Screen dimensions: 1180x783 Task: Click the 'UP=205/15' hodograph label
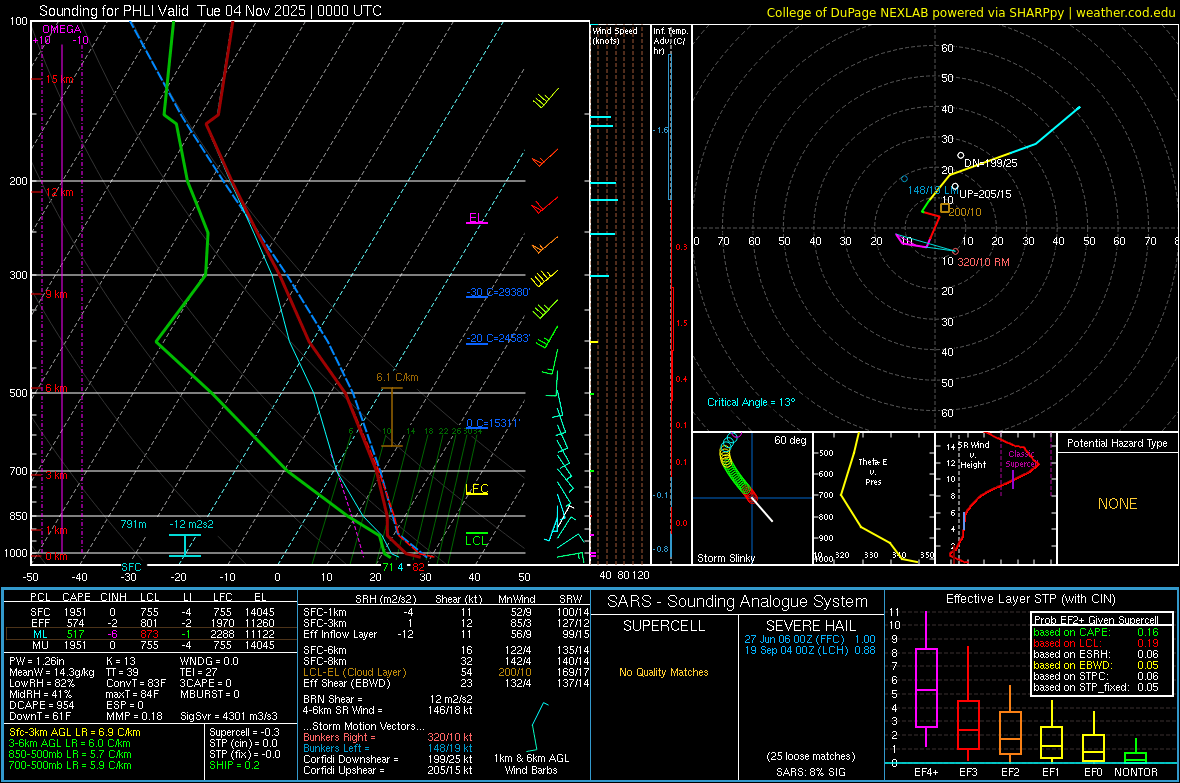click(985, 194)
